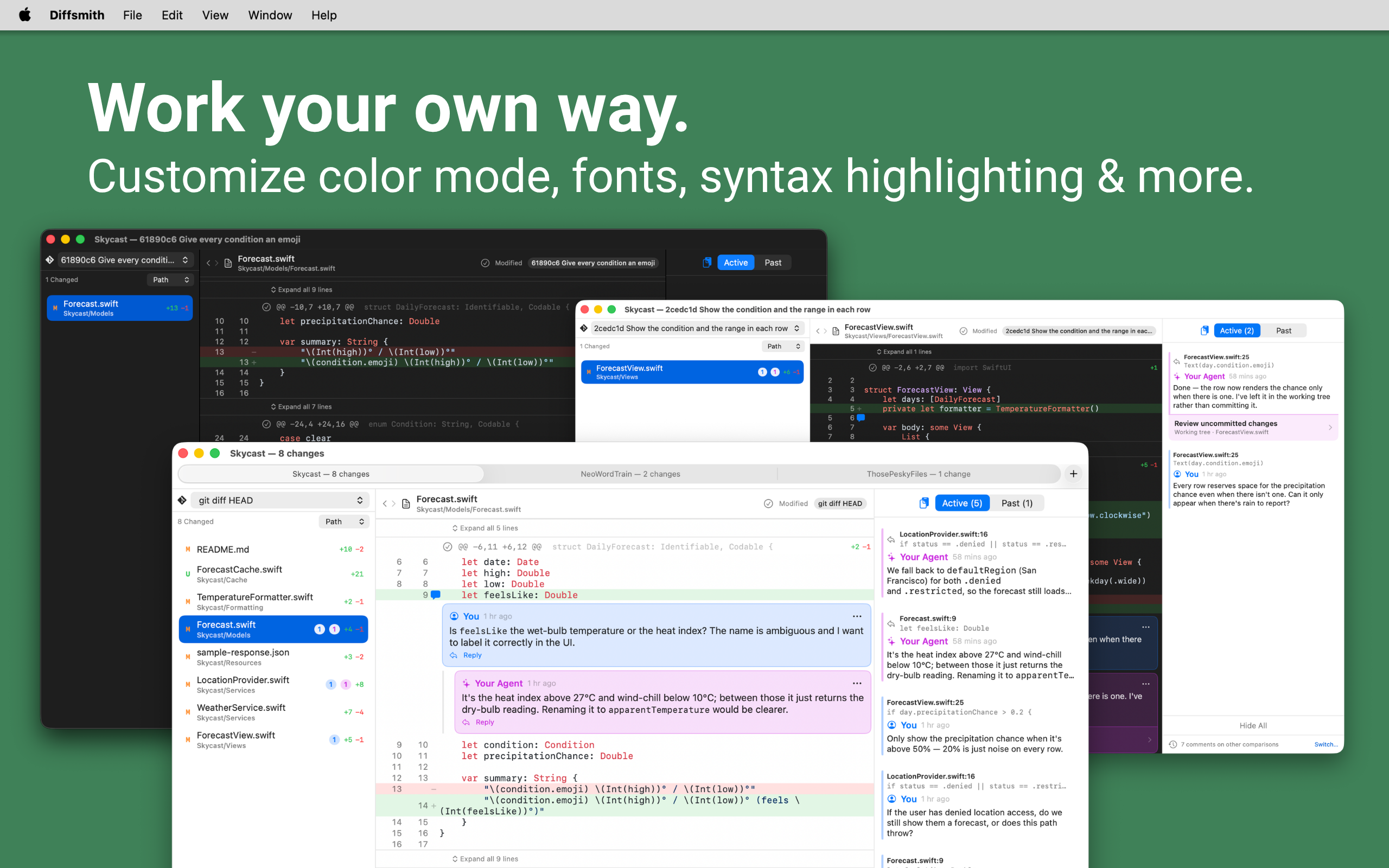Viewport: 1389px width, 868px height.
Task: Go to previous file arrow in front window
Action: pos(385,503)
